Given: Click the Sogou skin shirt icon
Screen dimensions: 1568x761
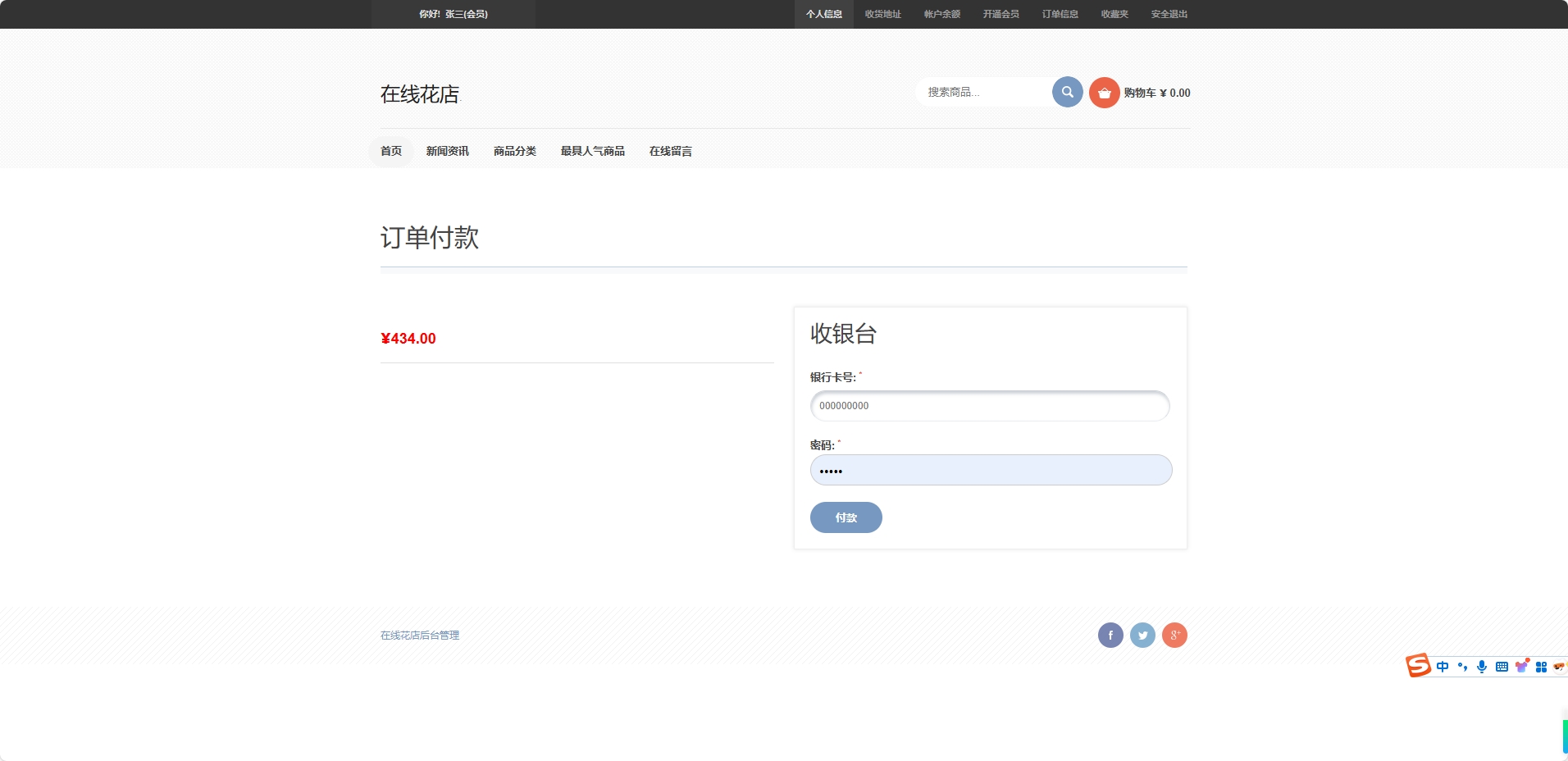Looking at the screenshot, I should [1521, 666].
